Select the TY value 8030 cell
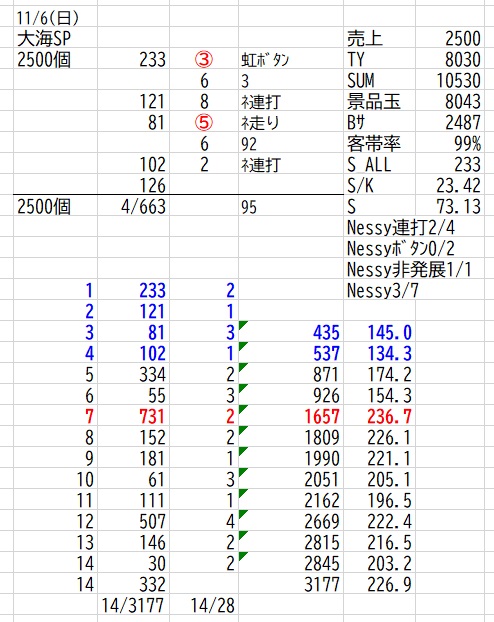494x622 pixels. [449, 60]
